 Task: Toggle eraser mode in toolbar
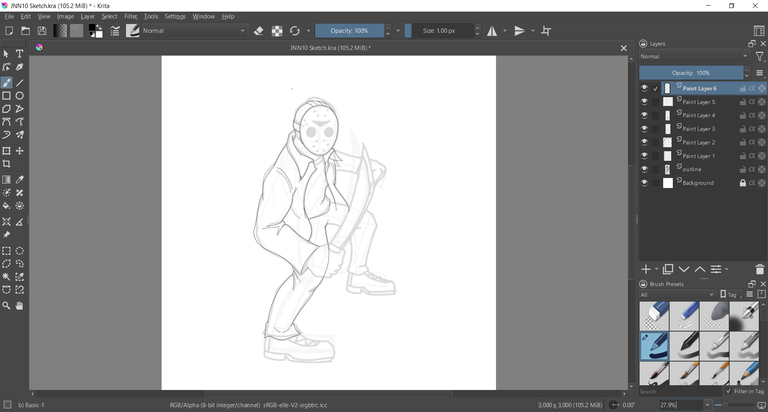coord(259,31)
